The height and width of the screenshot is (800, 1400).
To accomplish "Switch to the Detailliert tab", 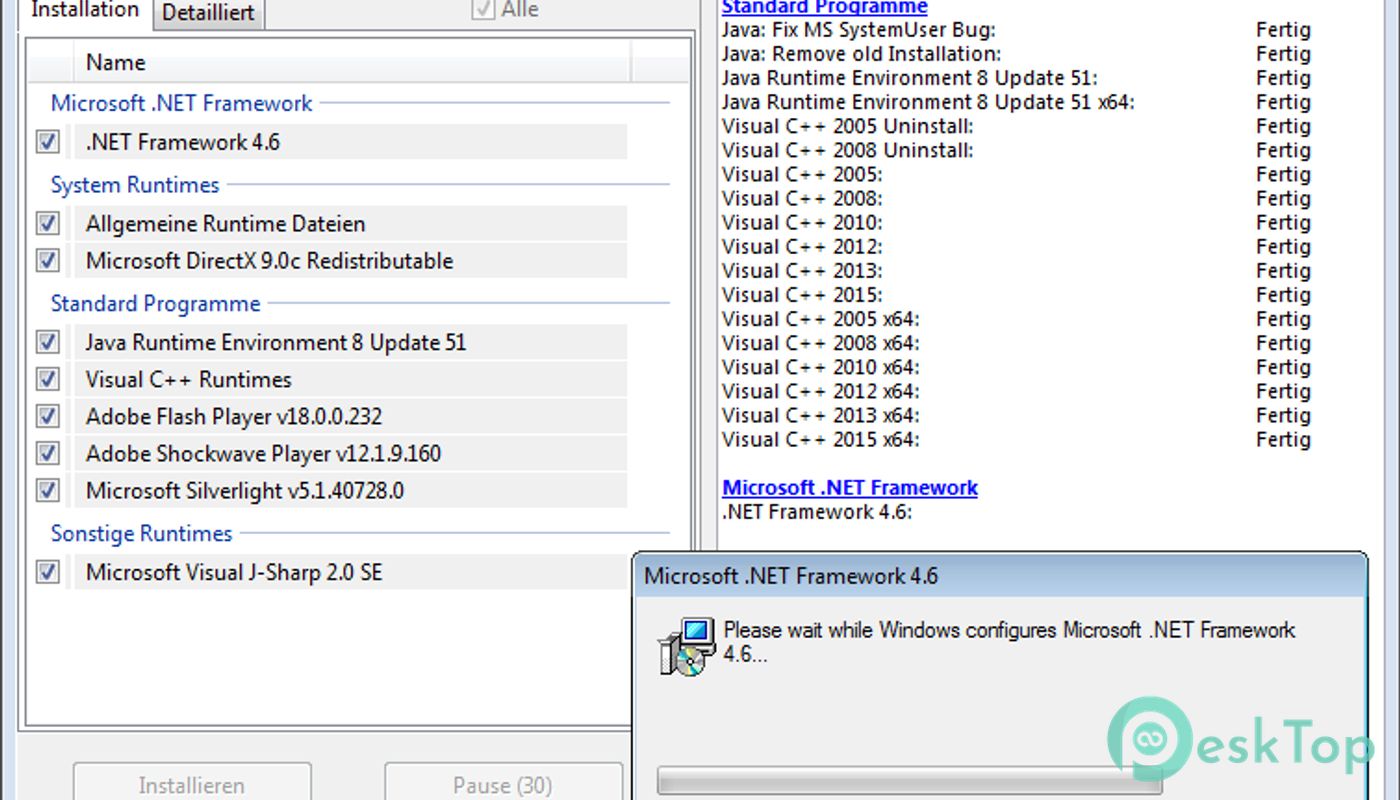I will [x=208, y=14].
